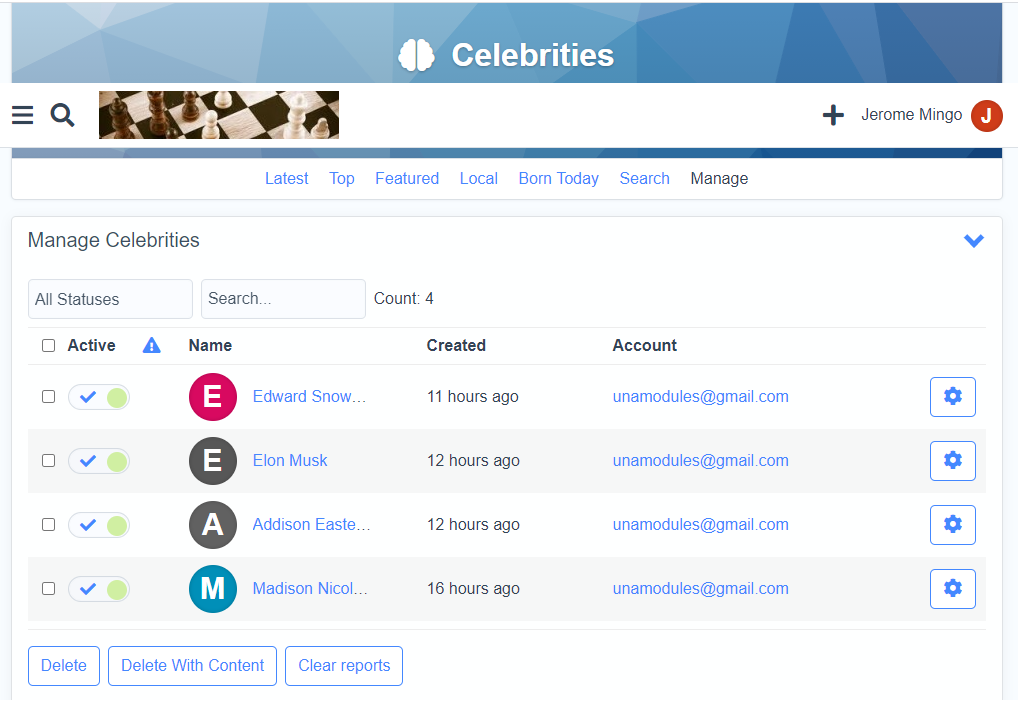This screenshot has width=1018, height=702.
Task: Disable the Active switch for Madison Nicol
Action: [x=99, y=589]
